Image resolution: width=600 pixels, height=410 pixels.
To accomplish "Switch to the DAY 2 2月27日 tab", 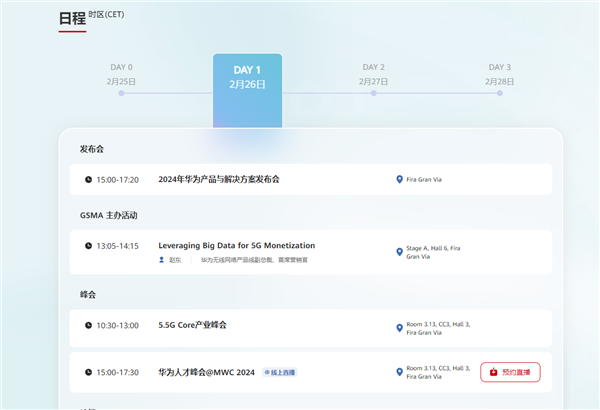I will point(373,74).
